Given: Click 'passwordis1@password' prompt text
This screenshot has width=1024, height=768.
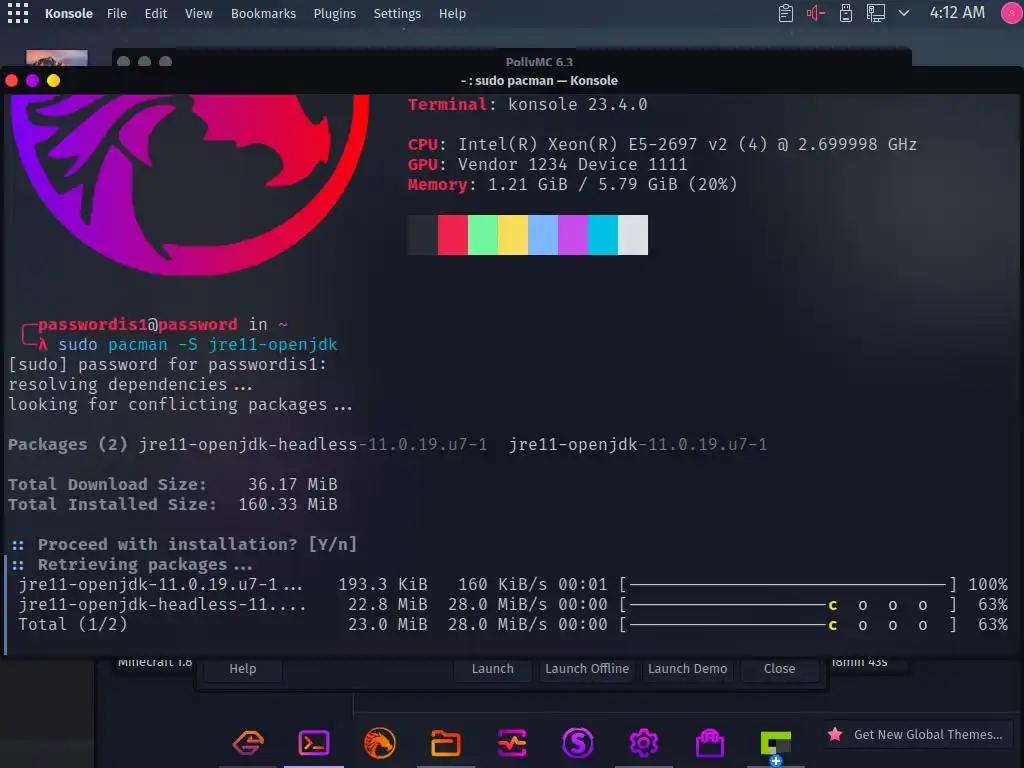Looking at the screenshot, I should pos(138,324).
